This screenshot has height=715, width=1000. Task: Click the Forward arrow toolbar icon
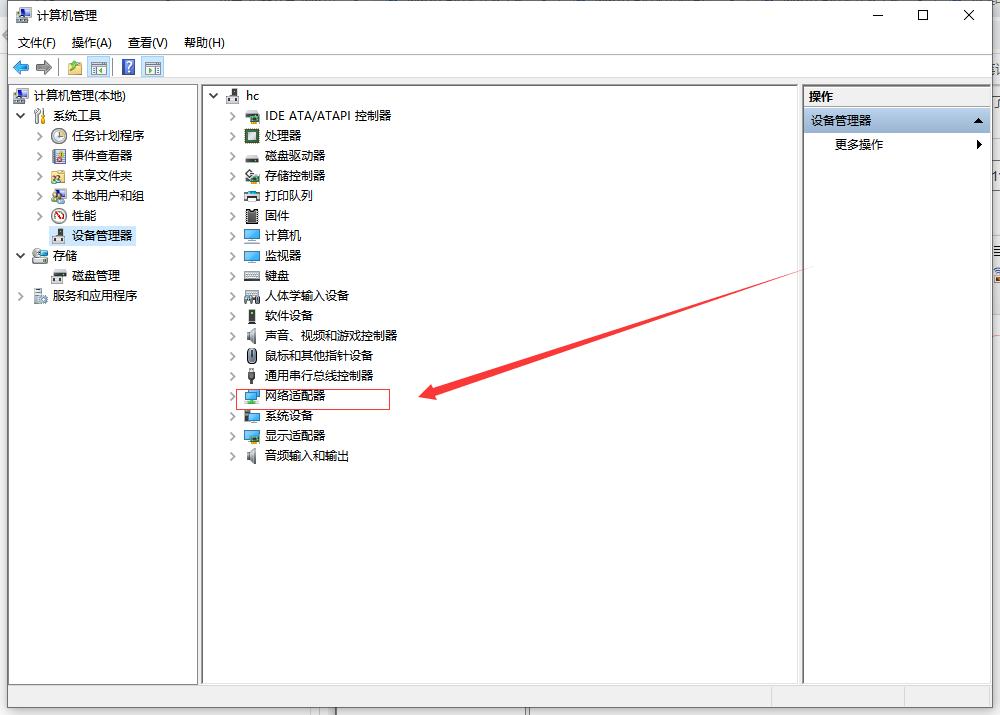point(43,67)
